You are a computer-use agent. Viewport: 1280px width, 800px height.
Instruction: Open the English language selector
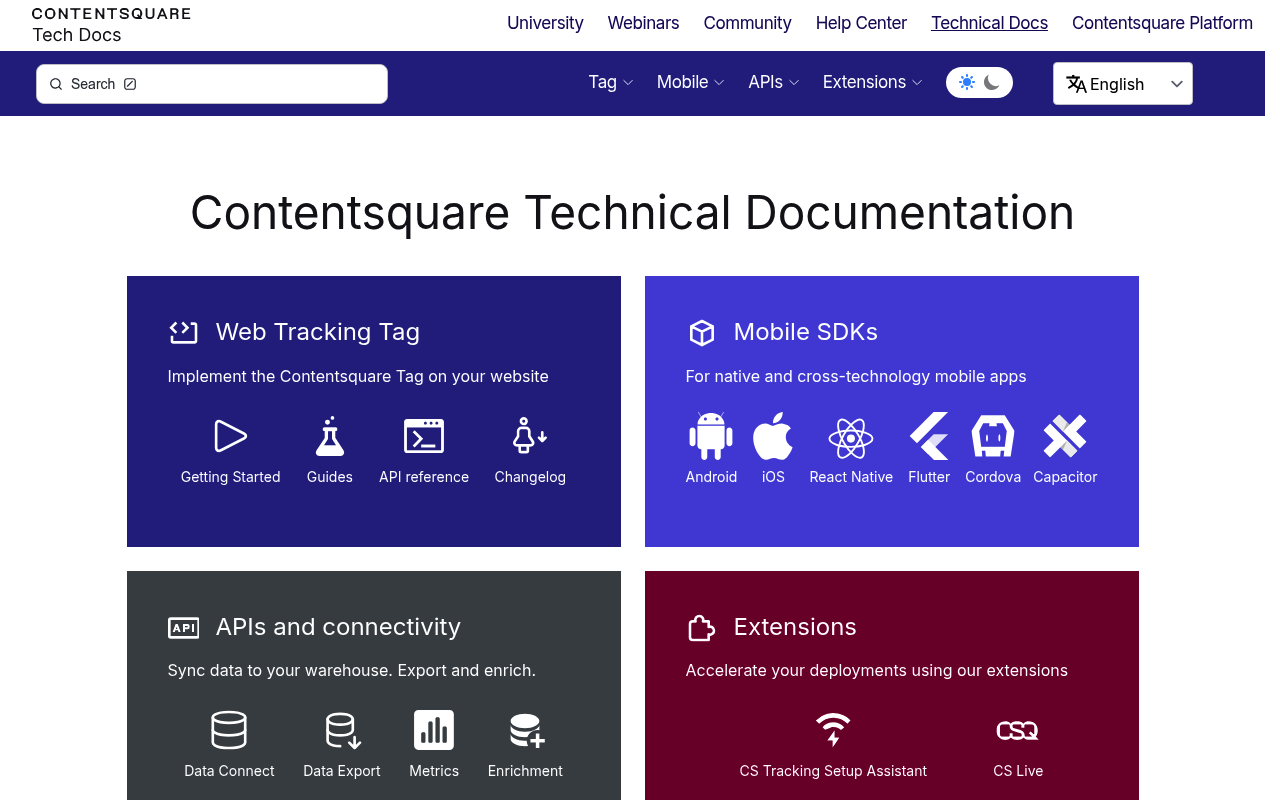tap(1123, 84)
